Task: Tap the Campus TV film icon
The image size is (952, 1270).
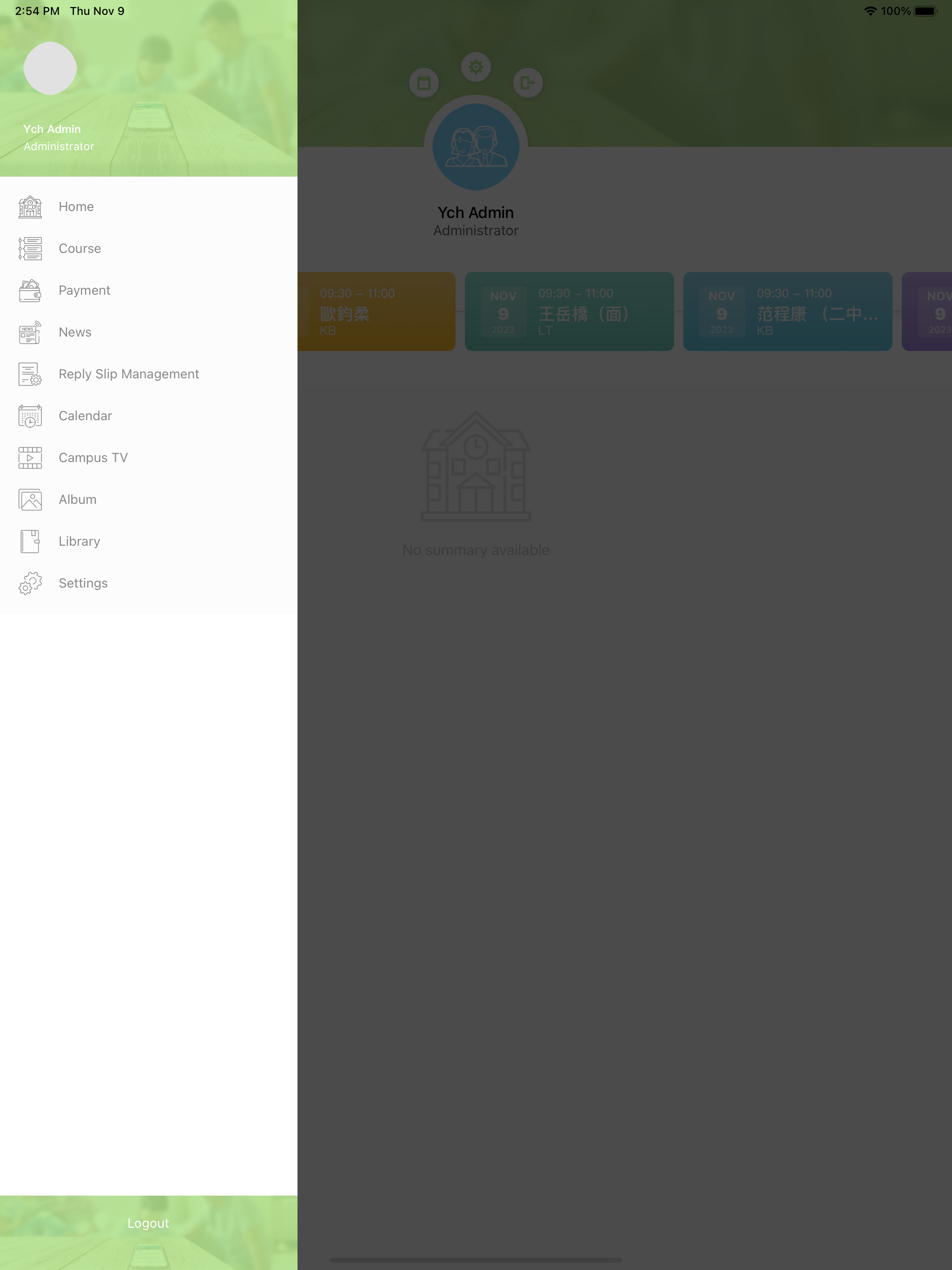Action: (x=30, y=457)
